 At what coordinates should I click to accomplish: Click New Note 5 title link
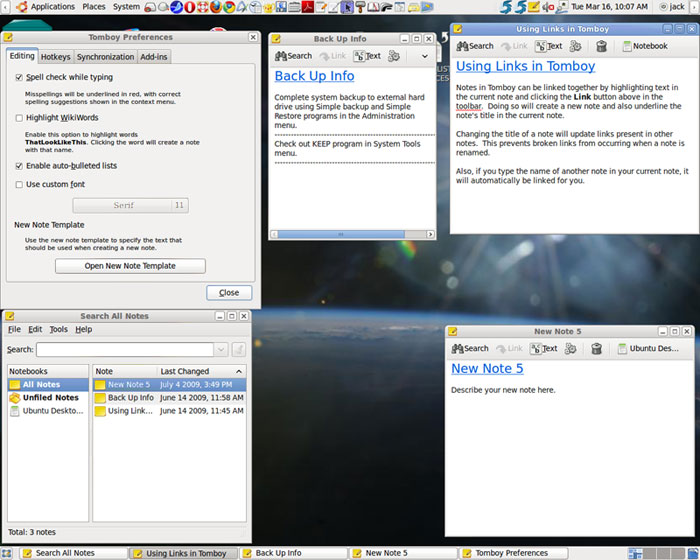487,369
